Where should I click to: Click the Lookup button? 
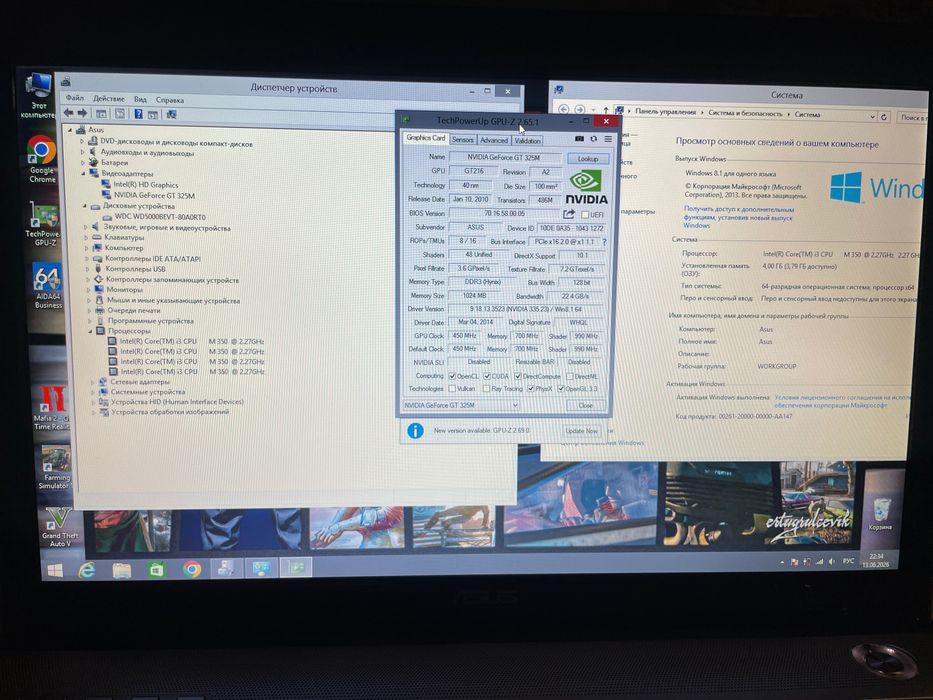coord(587,158)
